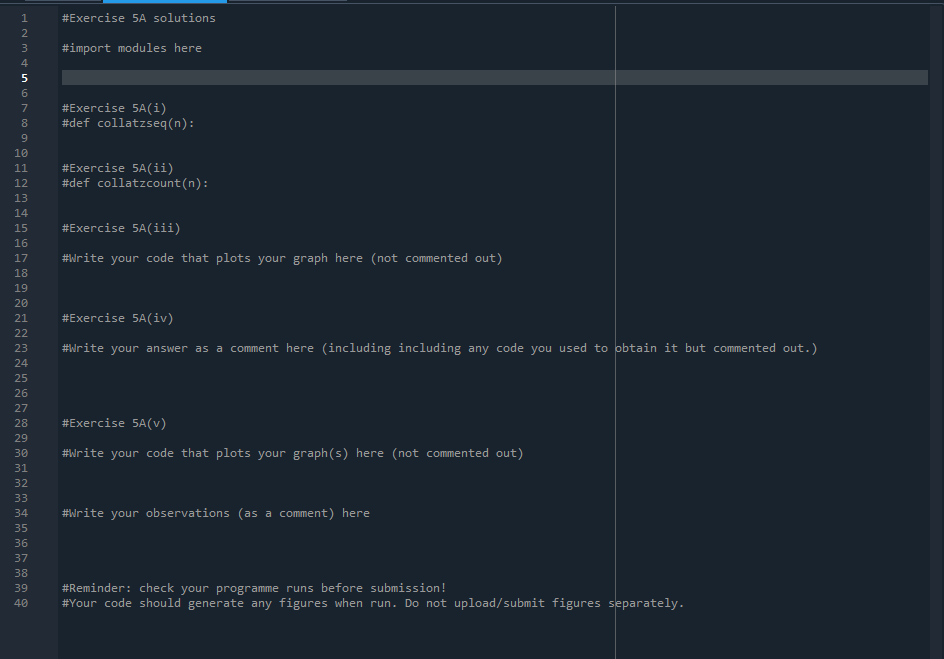Click the comment about not uploading figures separately
Screen dimensions: 944x659
[x=372, y=602]
